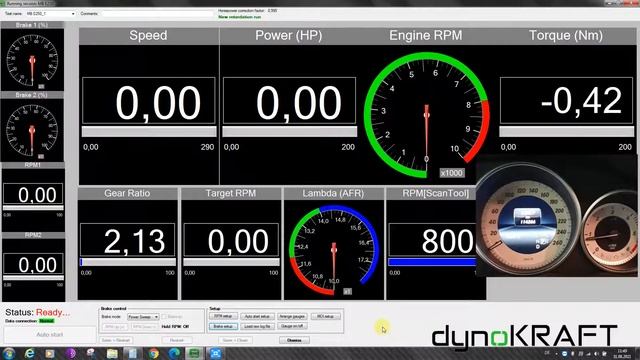640x360 pixels.
Task: Click the rightmost Setup row button
Action: point(325,316)
